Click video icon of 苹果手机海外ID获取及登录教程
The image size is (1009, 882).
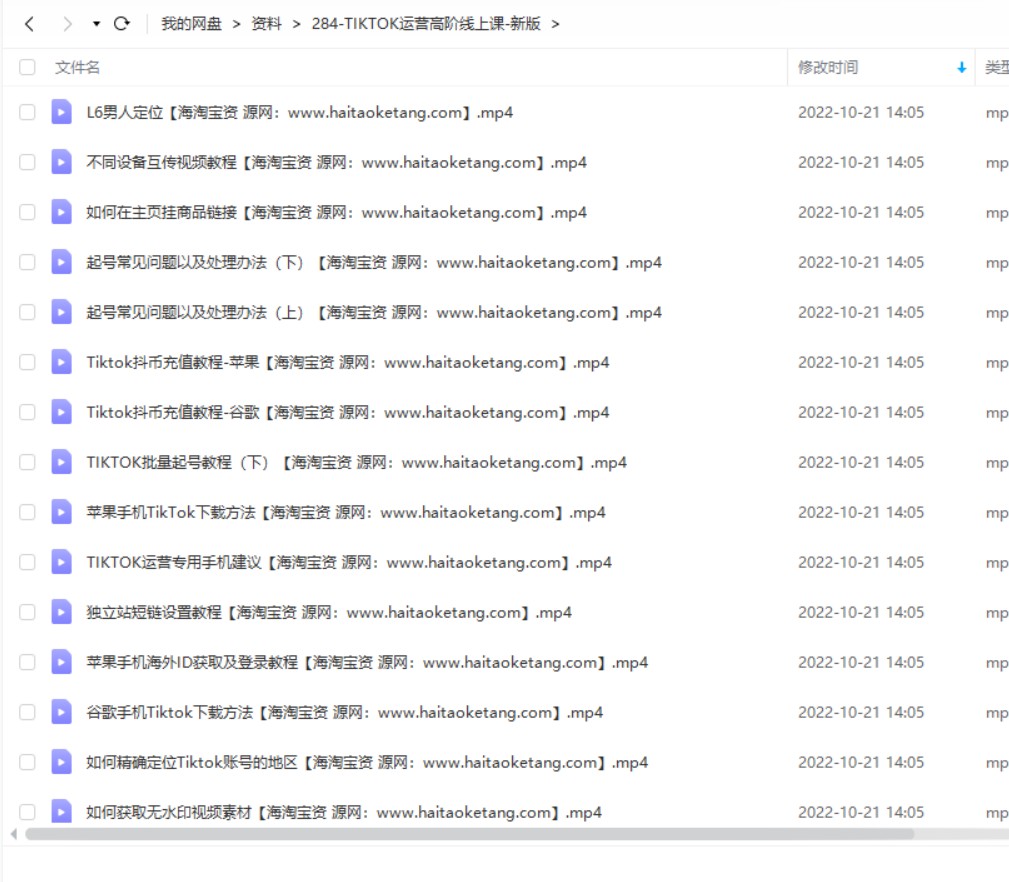pyautogui.click(x=61, y=662)
